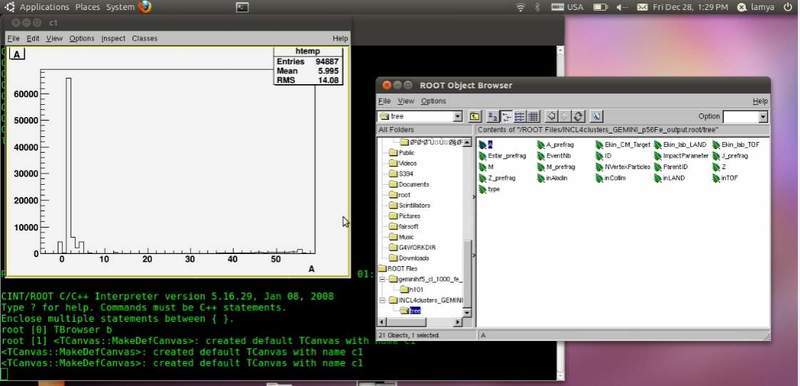Select the ROOT Files folder
The width and height of the screenshot is (800, 386).
397,268
